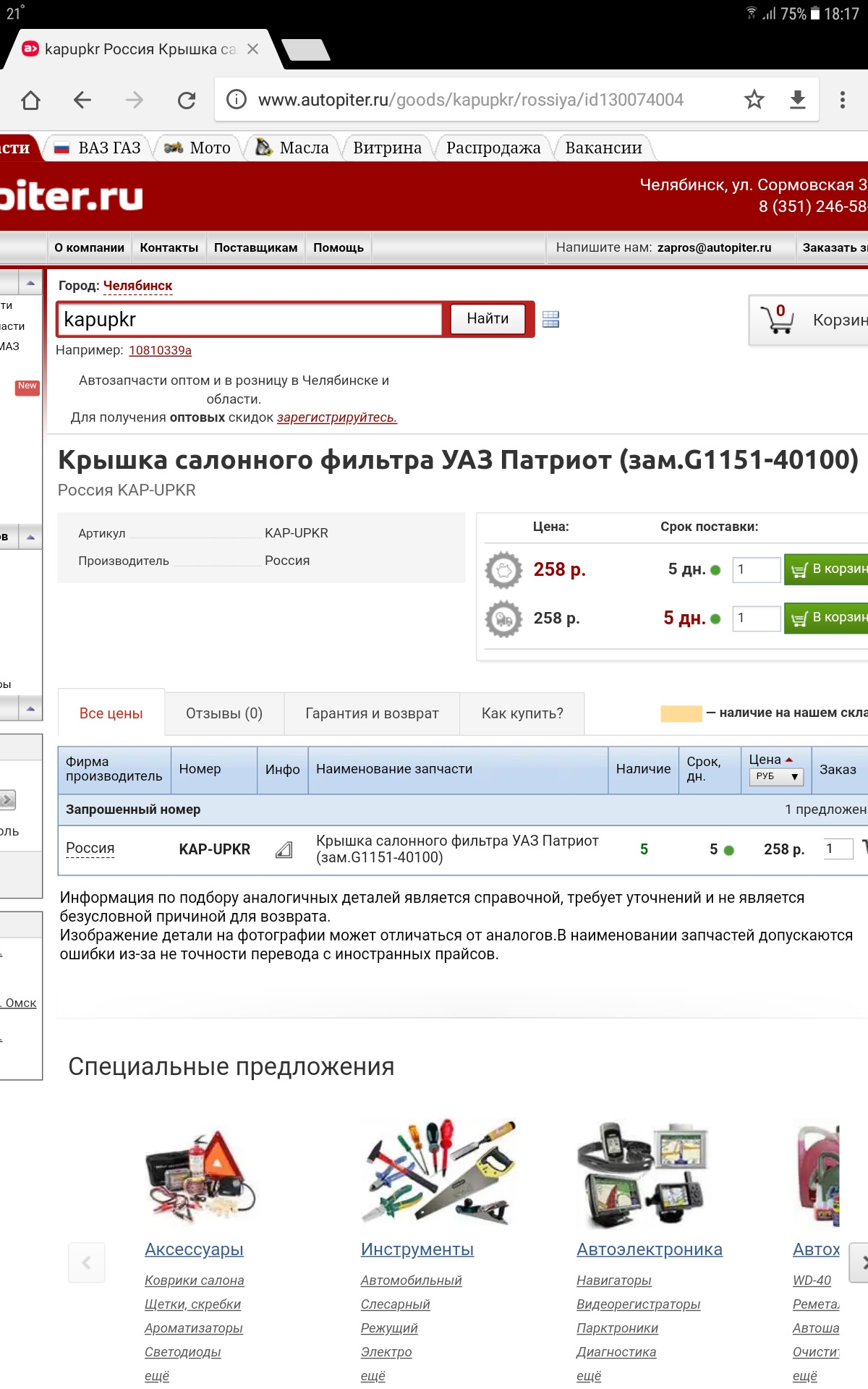868x1389 pixels.
Task: Edit quantity field of second offer
Action: click(x=757, y=619)
